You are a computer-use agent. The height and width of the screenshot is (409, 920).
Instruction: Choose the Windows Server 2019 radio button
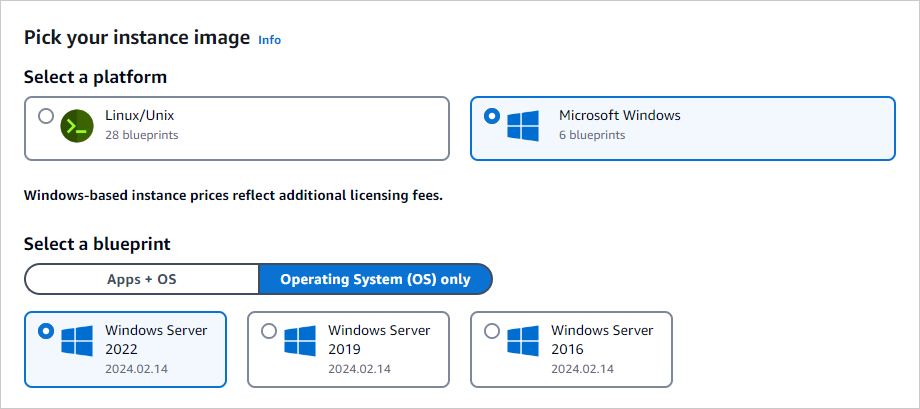269,331
